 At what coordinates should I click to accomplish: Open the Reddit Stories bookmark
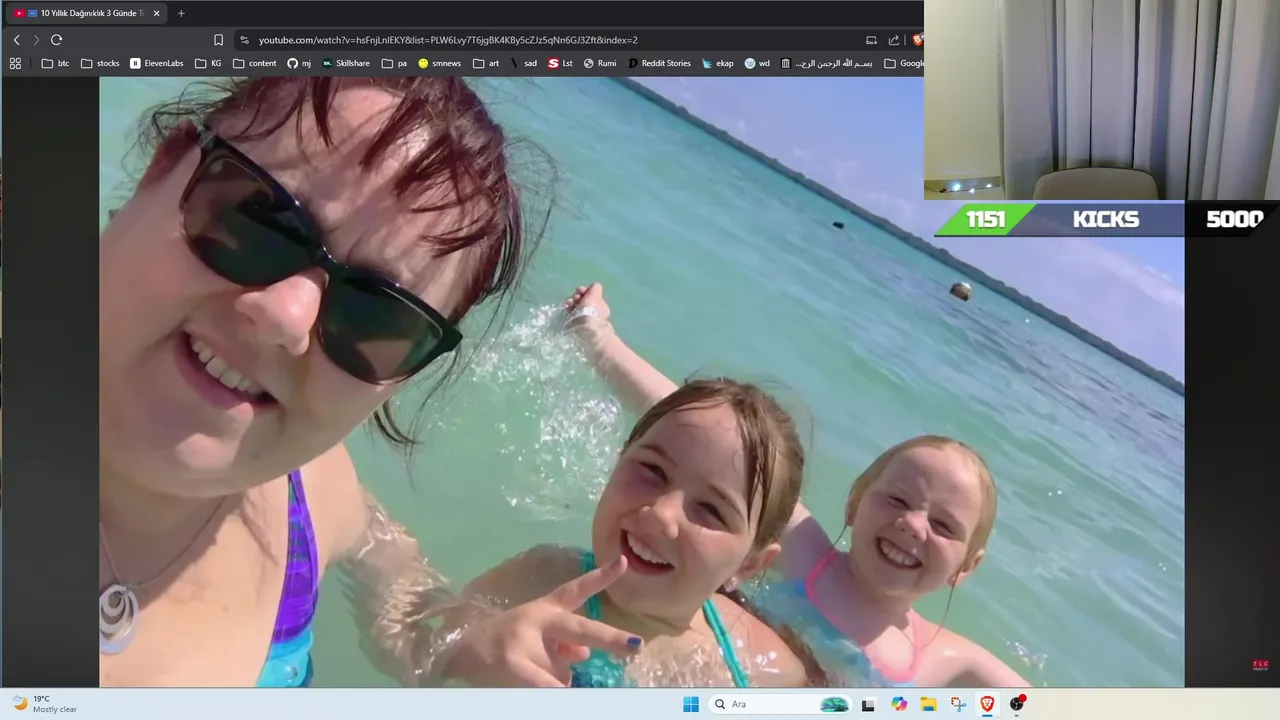point(659,63)
